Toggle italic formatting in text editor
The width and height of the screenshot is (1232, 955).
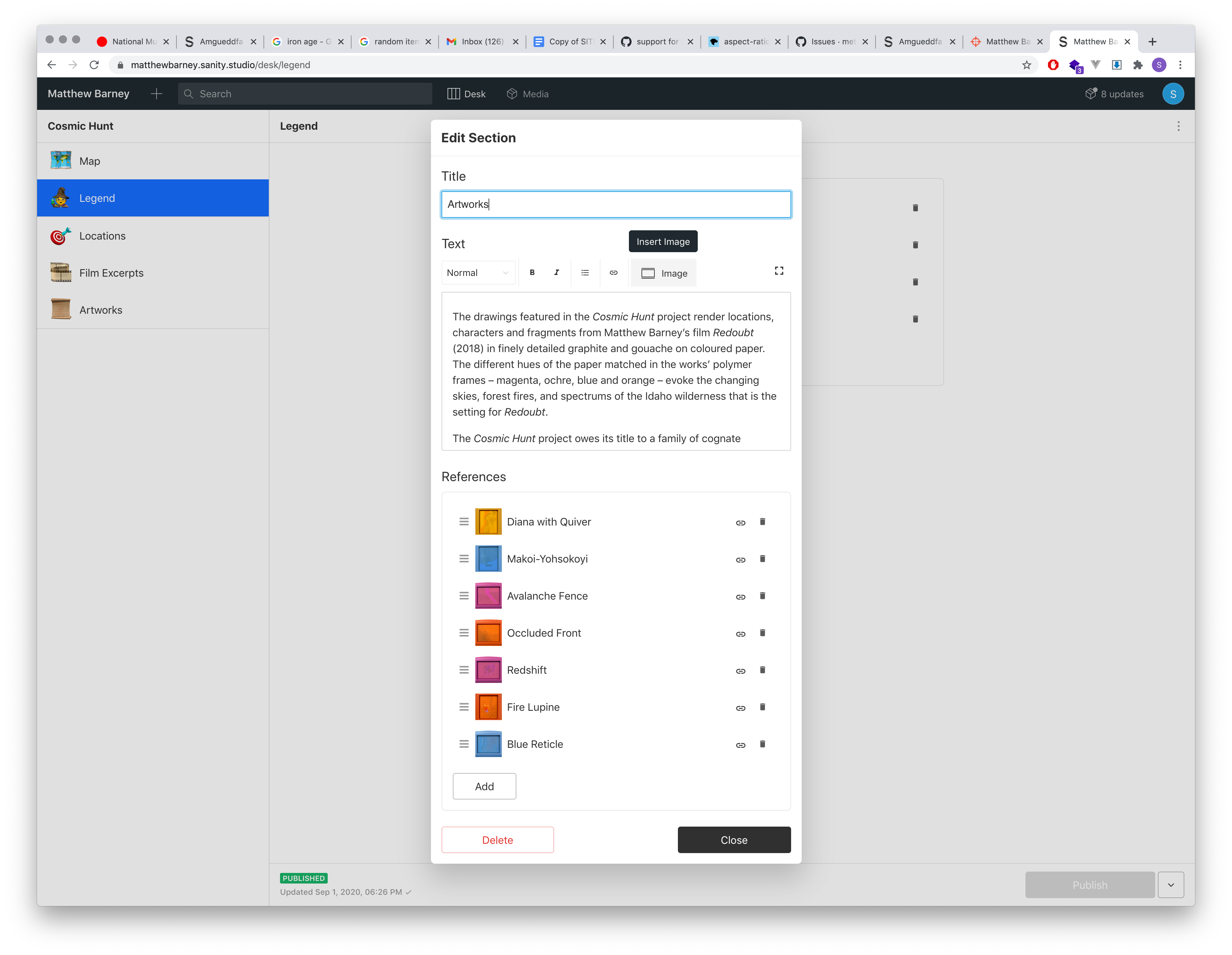click(556, 272)
